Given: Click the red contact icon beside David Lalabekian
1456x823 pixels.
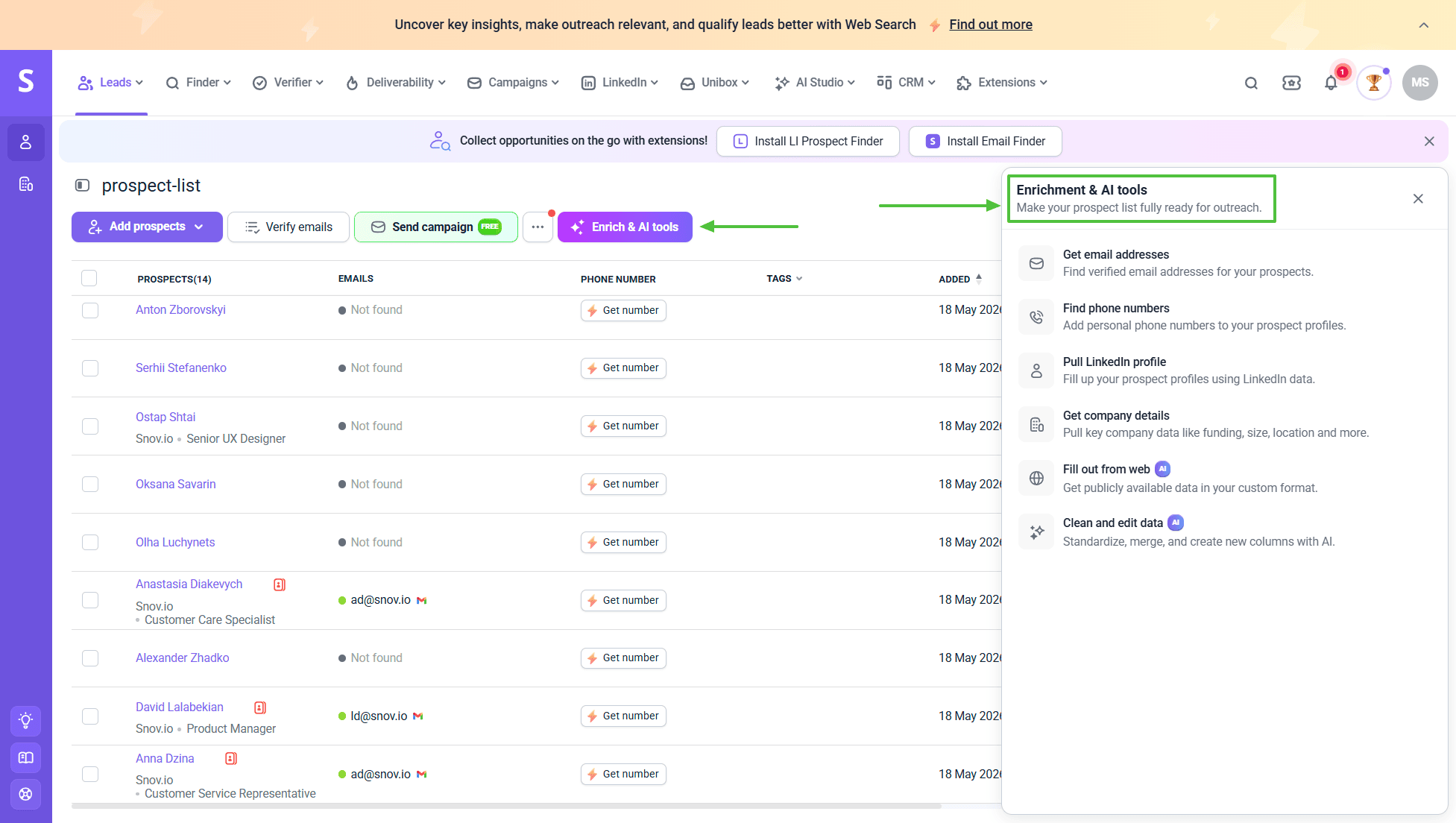Looking at the screenshot, I should (260, 707).
